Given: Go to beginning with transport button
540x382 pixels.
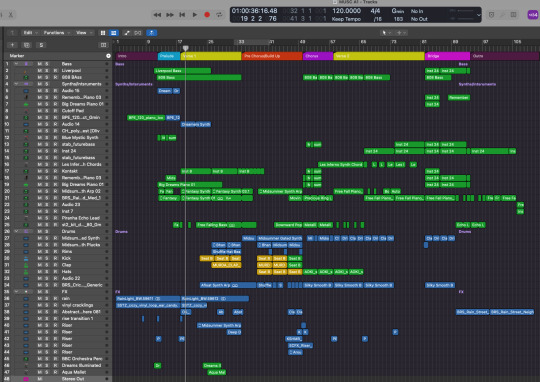Looking at the screenshot, I should (x=182, y=15).
